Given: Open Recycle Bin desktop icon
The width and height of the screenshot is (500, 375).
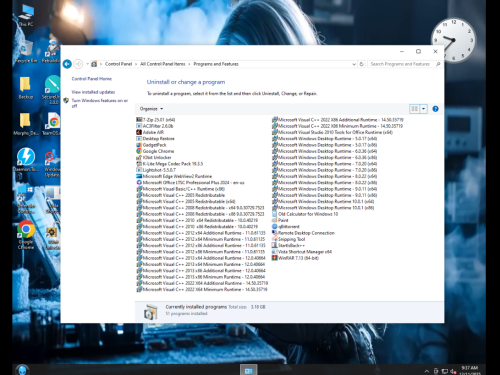Looking at the screenshot, I should click(x=25, y=52).
